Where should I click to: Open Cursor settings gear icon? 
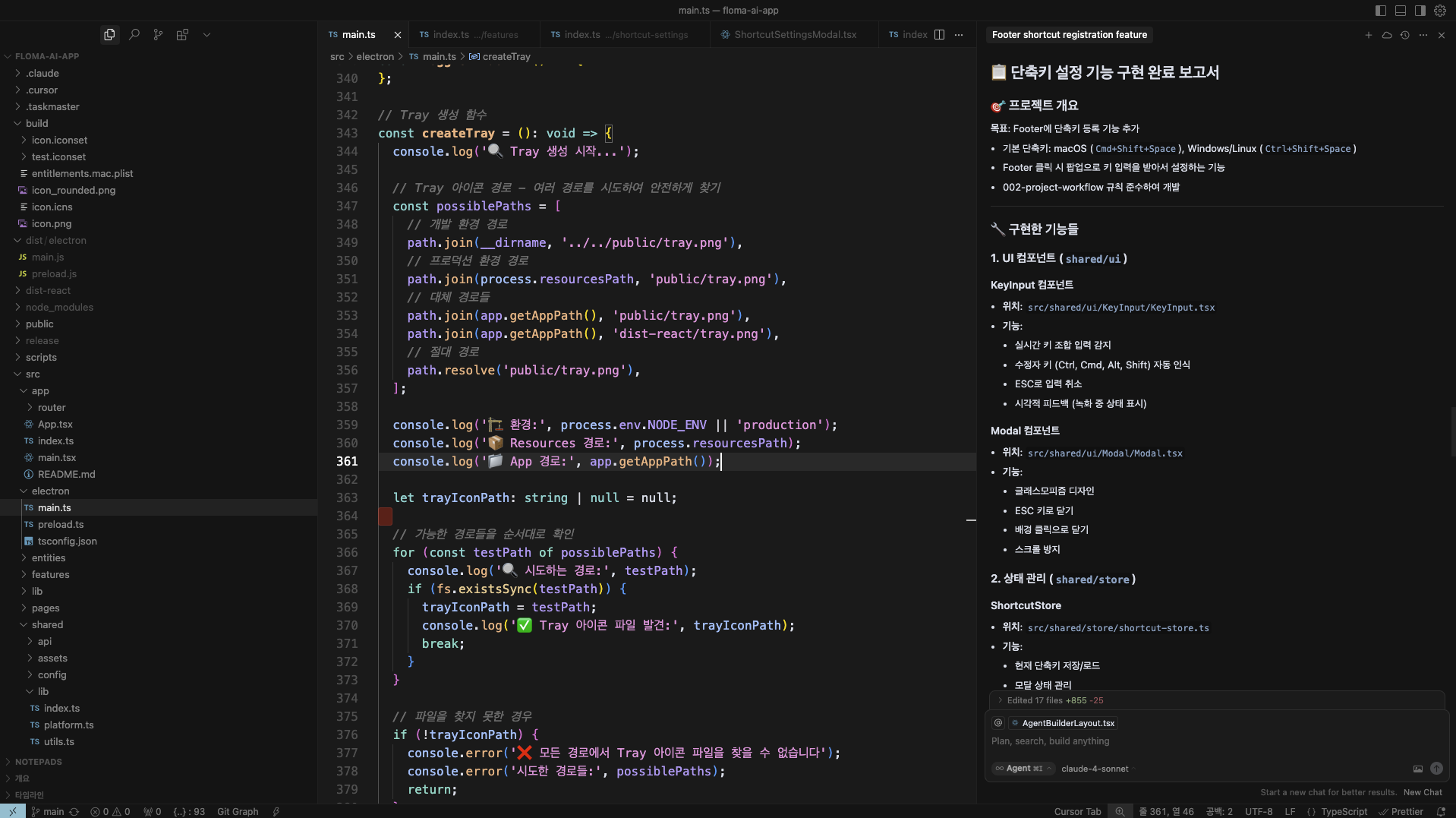pos(1440,11)
